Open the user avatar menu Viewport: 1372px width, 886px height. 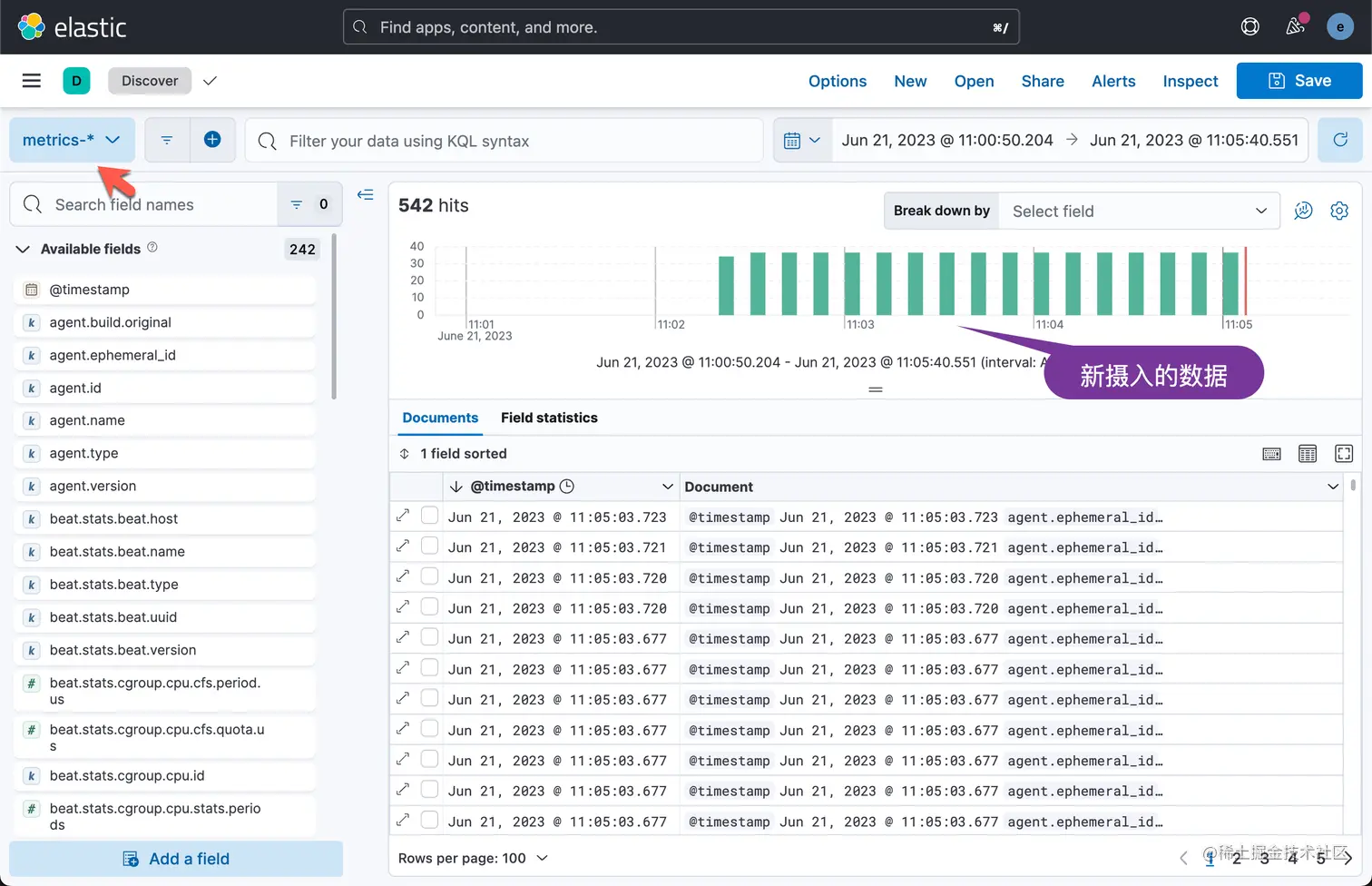pyautogui.click(x=1340, y=27)
